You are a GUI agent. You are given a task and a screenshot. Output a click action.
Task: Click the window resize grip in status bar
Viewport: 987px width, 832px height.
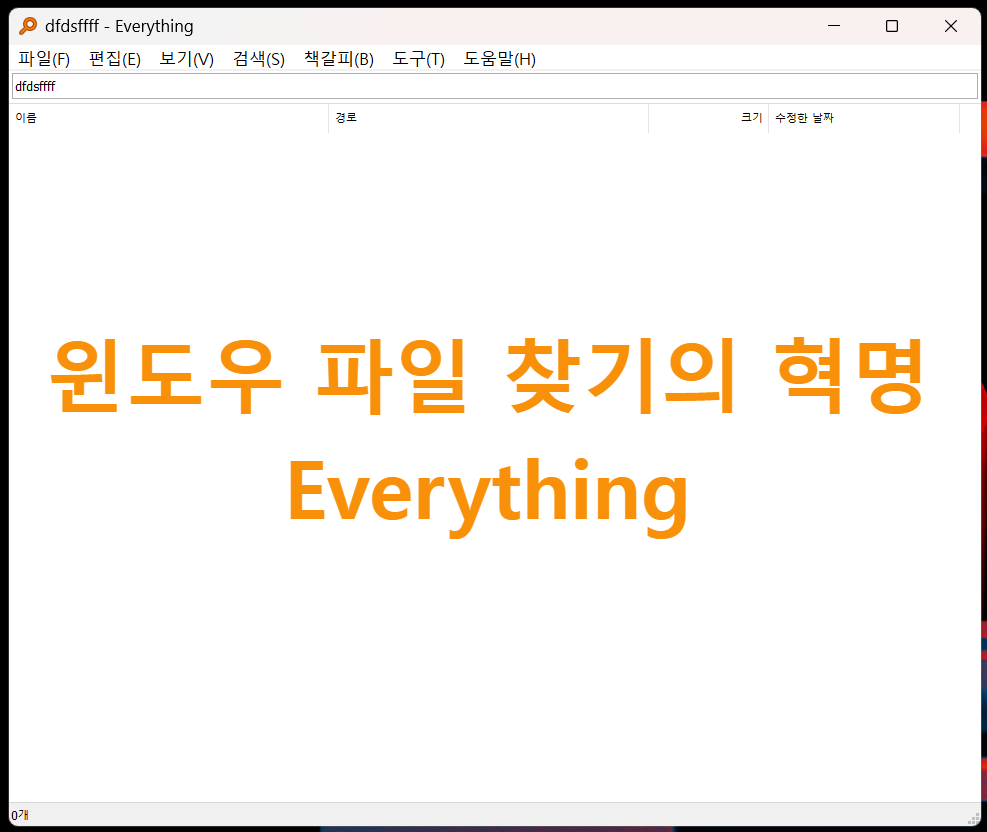pos(973,818)
